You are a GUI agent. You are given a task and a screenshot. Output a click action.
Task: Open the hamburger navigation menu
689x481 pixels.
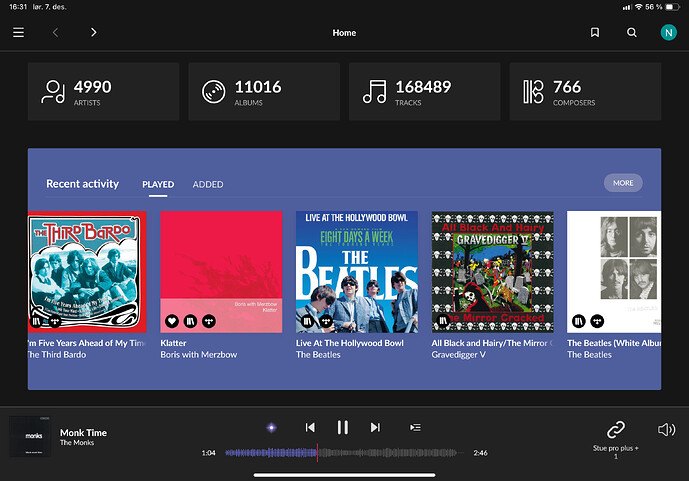18,33
